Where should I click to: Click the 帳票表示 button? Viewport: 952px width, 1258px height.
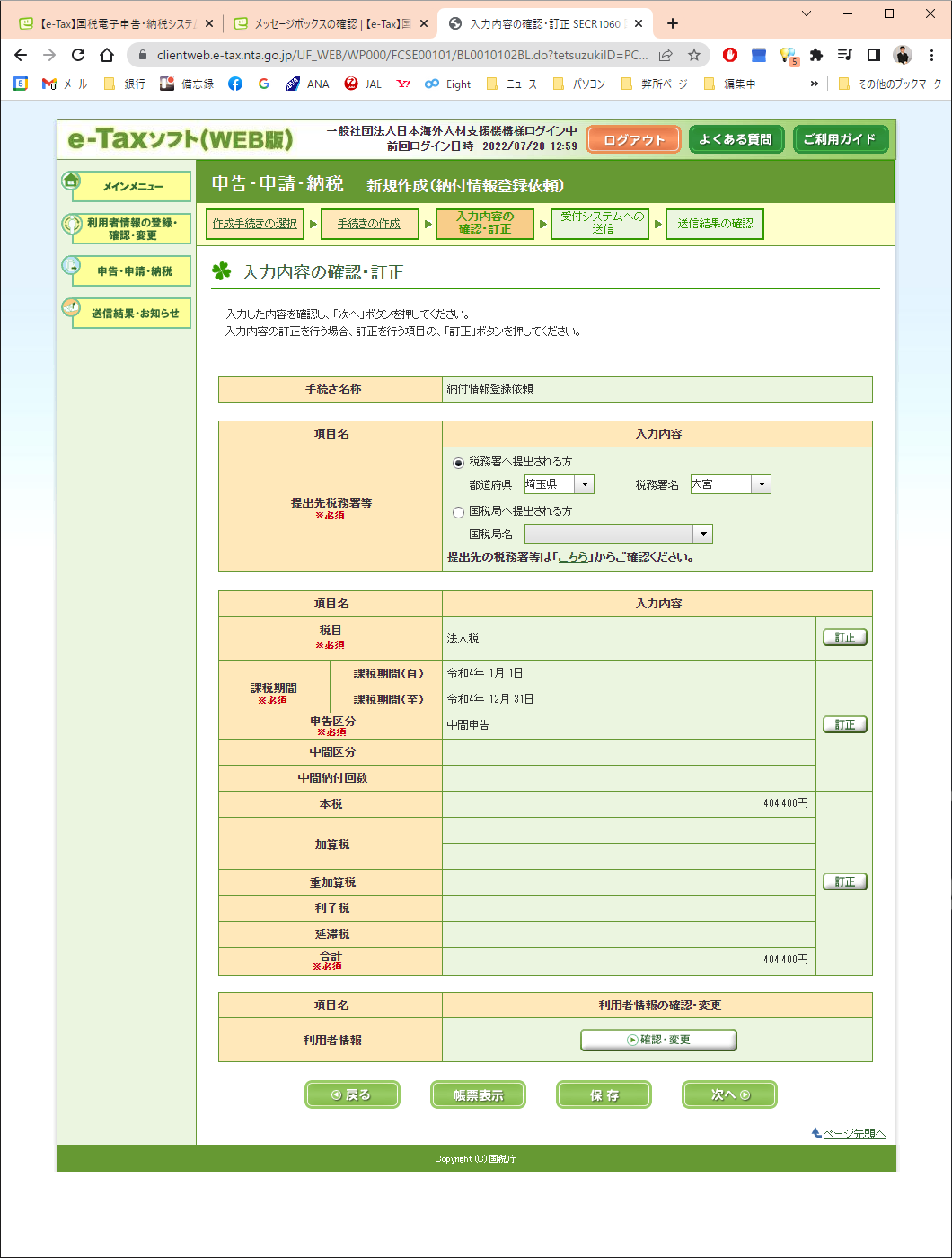[478, 1094]
